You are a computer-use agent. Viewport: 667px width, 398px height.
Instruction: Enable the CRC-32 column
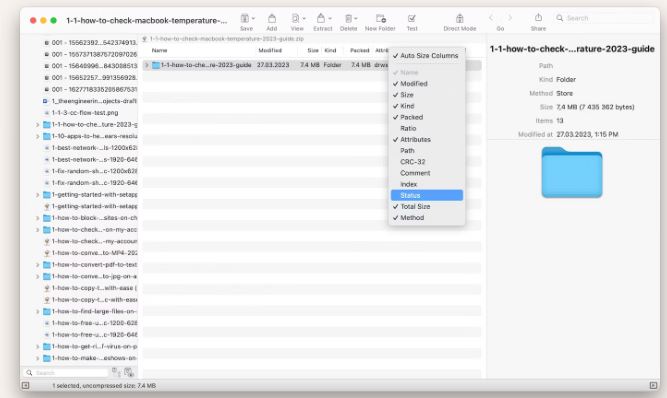[x=427, y=162]
